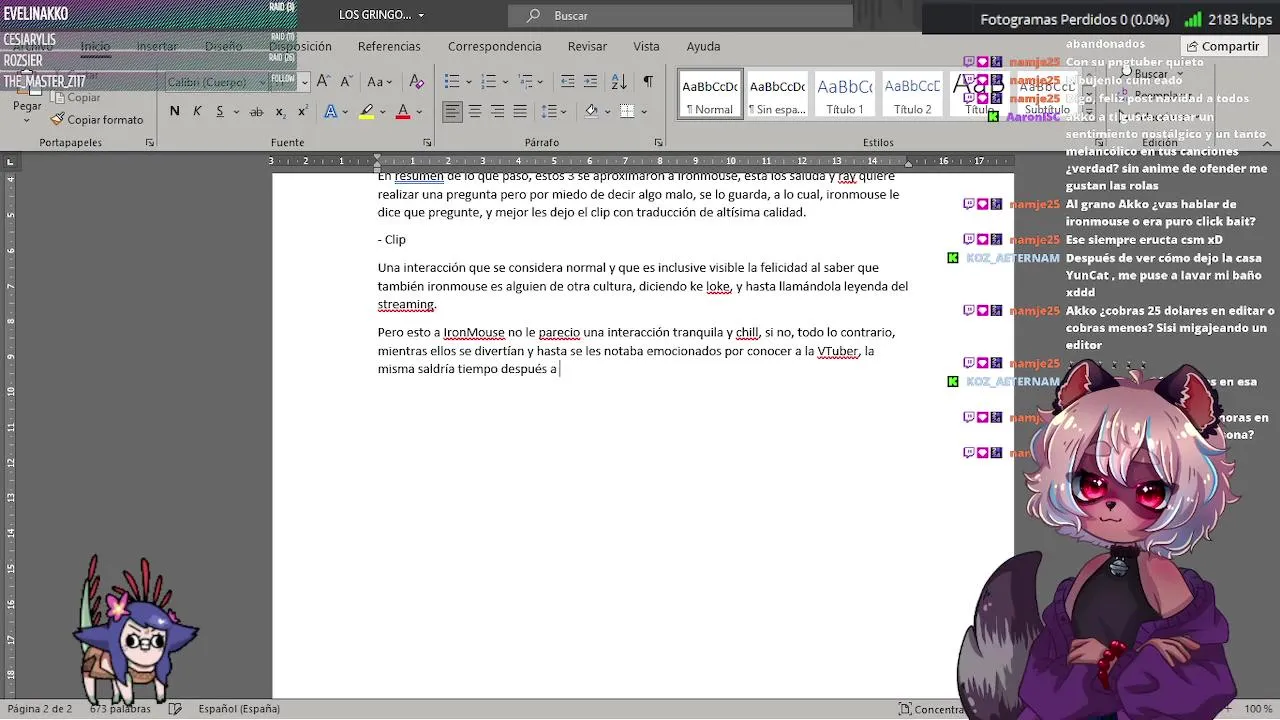The image size is (1280, 720).
Task: Click Copiar formato paintbrush
Action: tap(96, 120)
